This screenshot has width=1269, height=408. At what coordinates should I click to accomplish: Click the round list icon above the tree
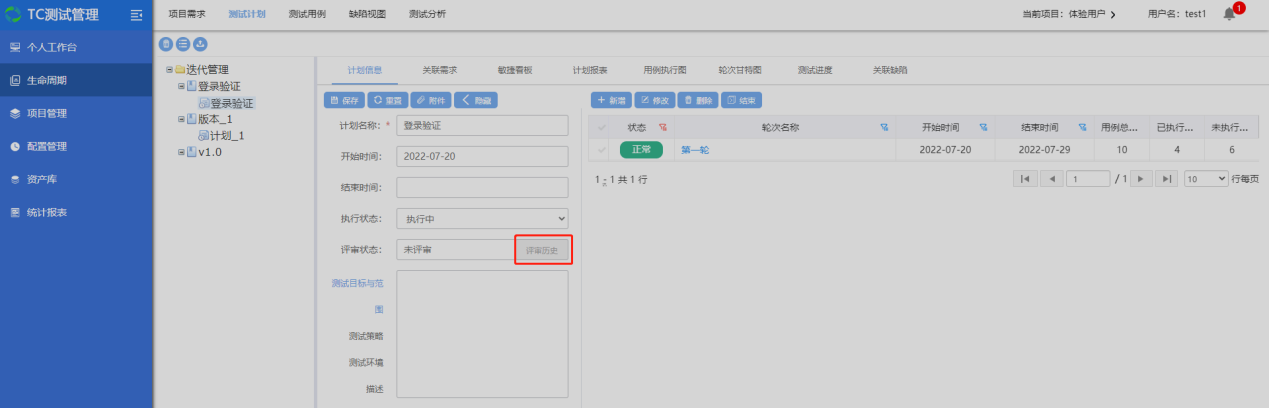pos(183,43)
